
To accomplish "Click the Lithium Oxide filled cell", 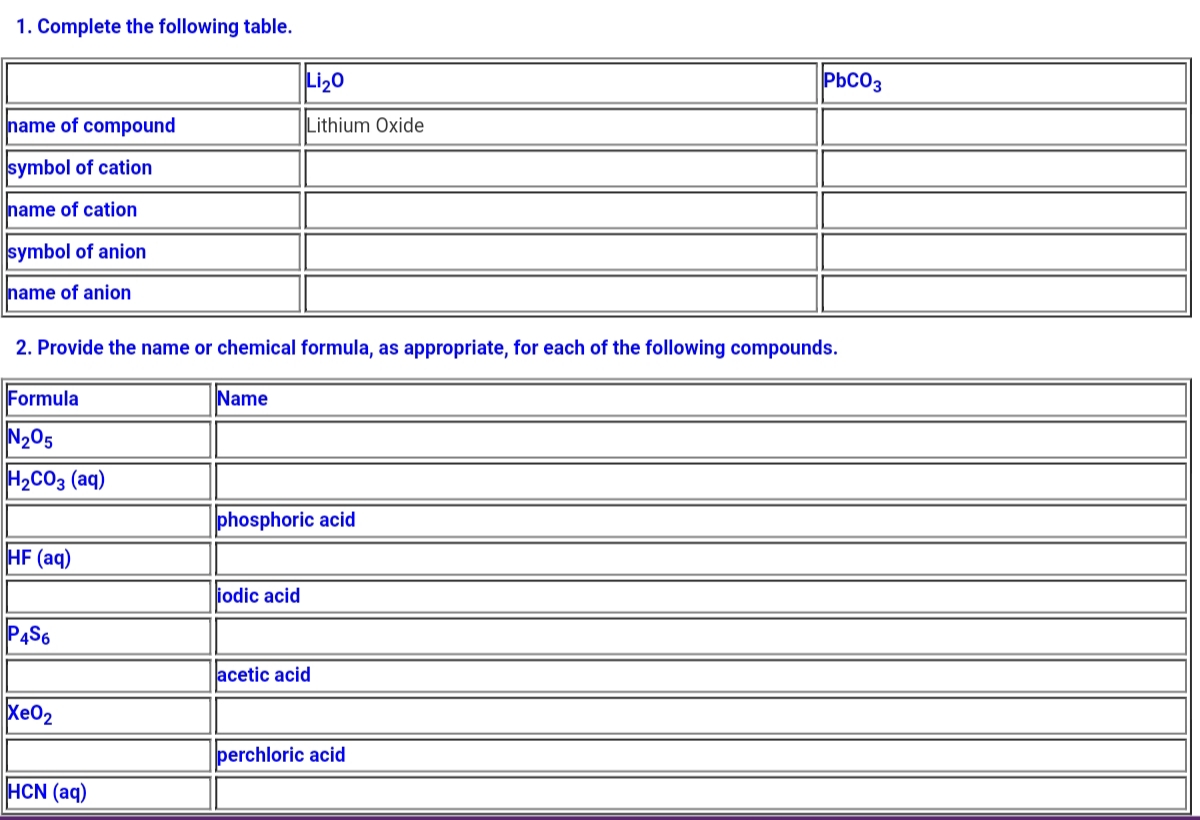I will click(x=560, y=126).
